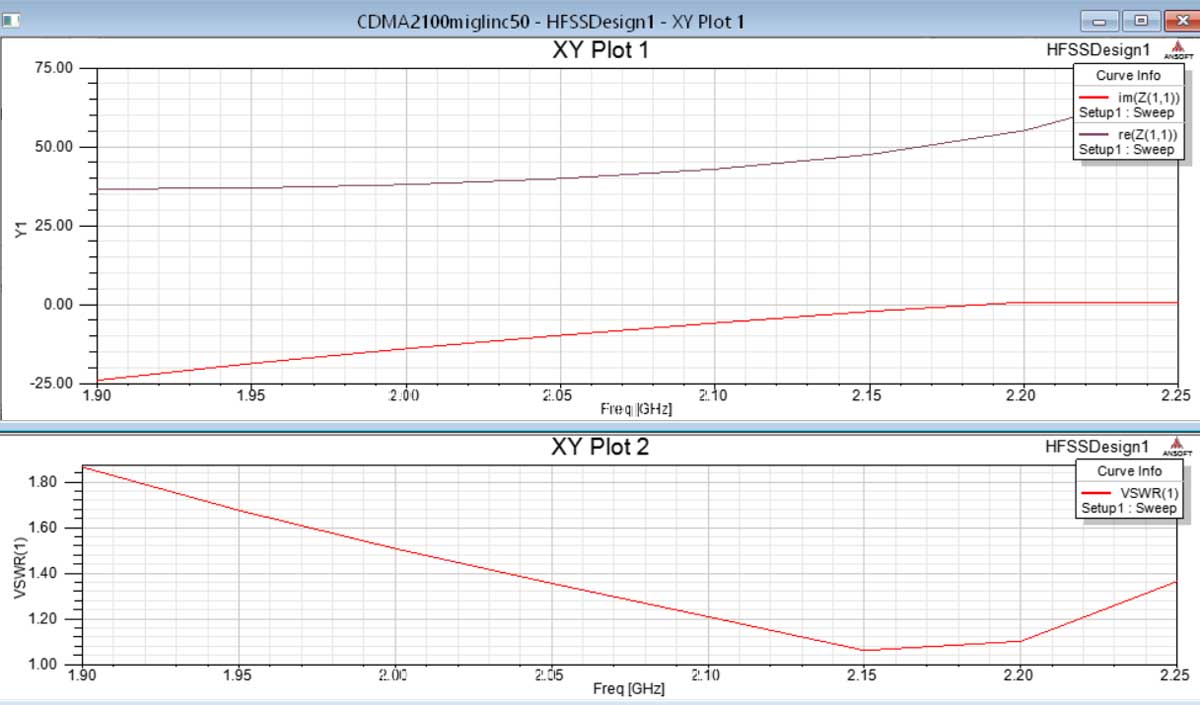Click the Ansoft logo in XY Plot 1
The width and height of the screenshot is (1200, 705).
point(1179,51)
